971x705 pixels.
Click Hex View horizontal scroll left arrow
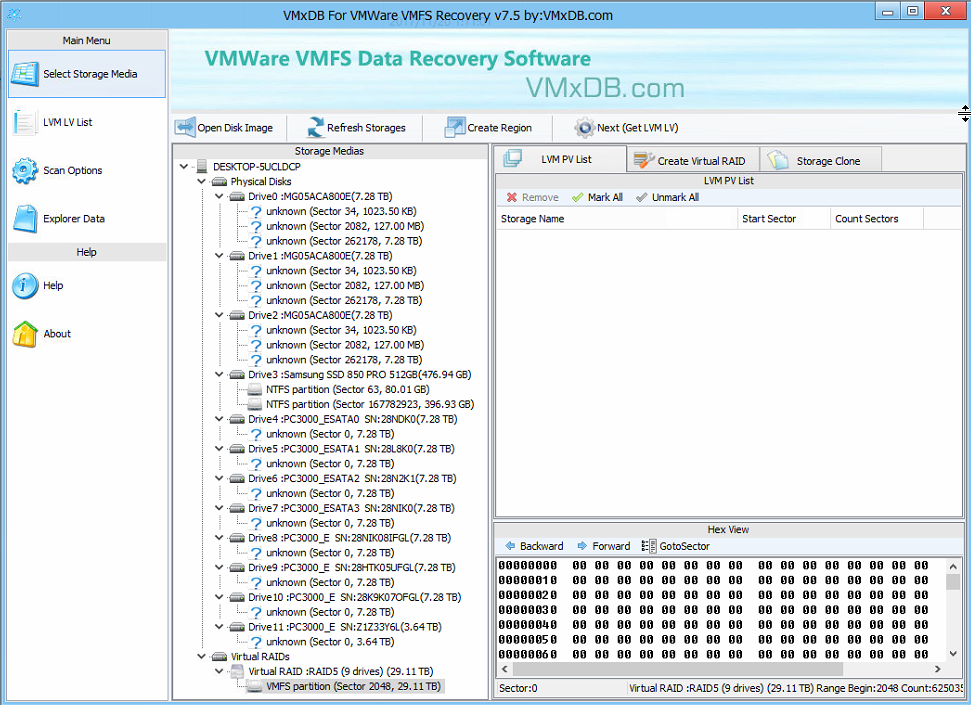coord(505,669)
